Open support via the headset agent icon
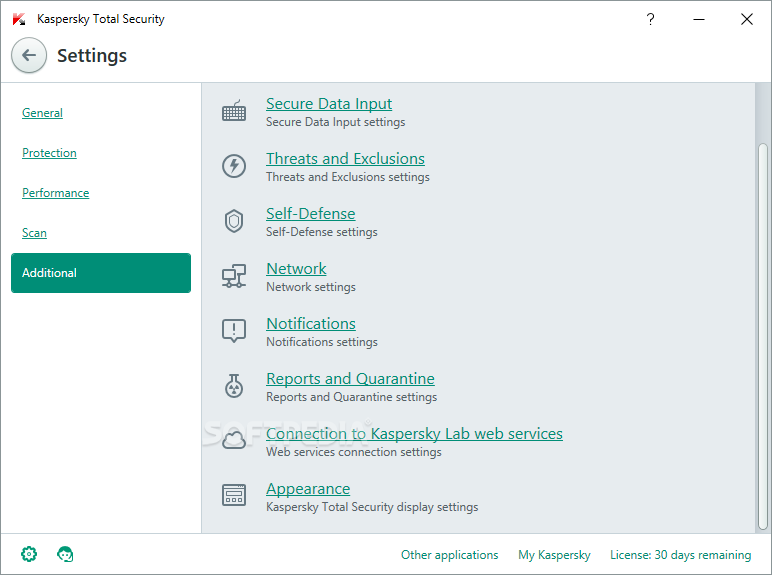Screen dimensions: 772x575 coord(65,554)
